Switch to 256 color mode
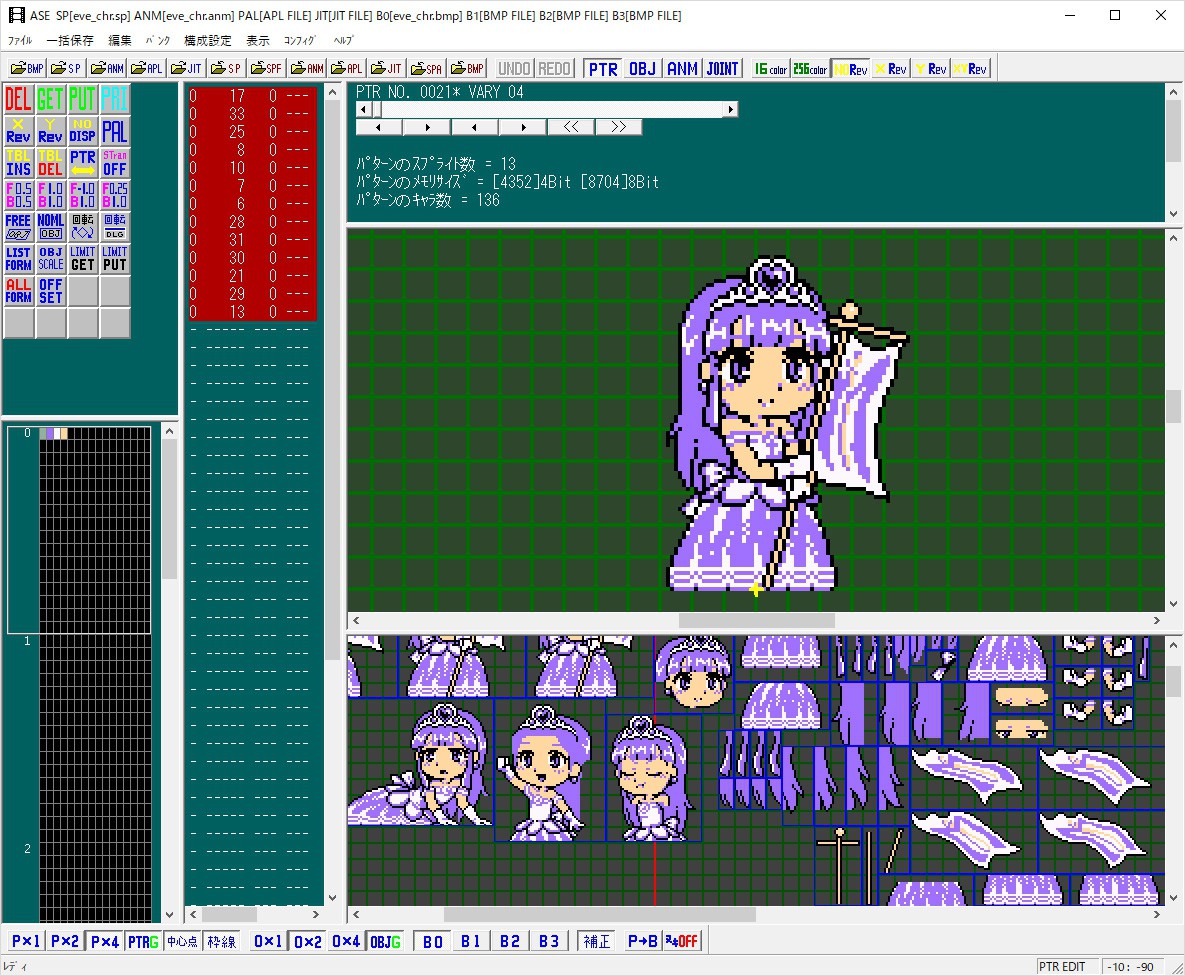The height and width of the screenshot is (976, 1185). coord(810,69)
